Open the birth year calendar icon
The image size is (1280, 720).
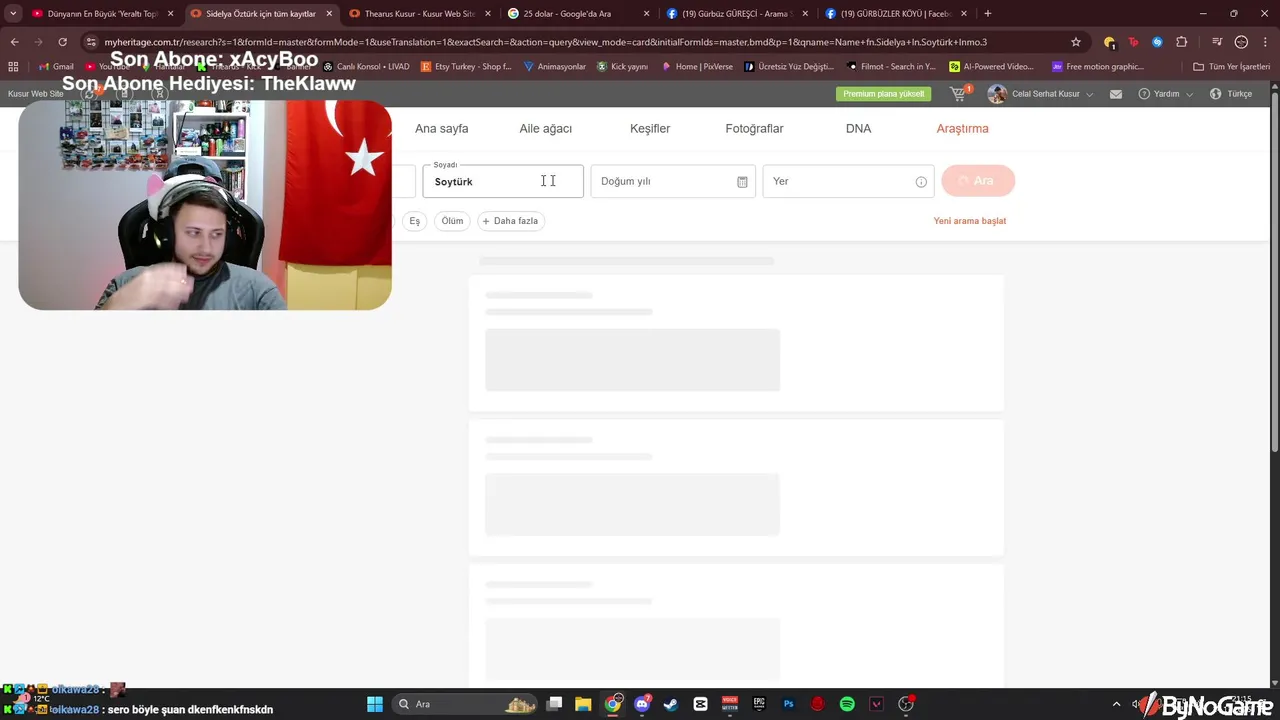742,182
